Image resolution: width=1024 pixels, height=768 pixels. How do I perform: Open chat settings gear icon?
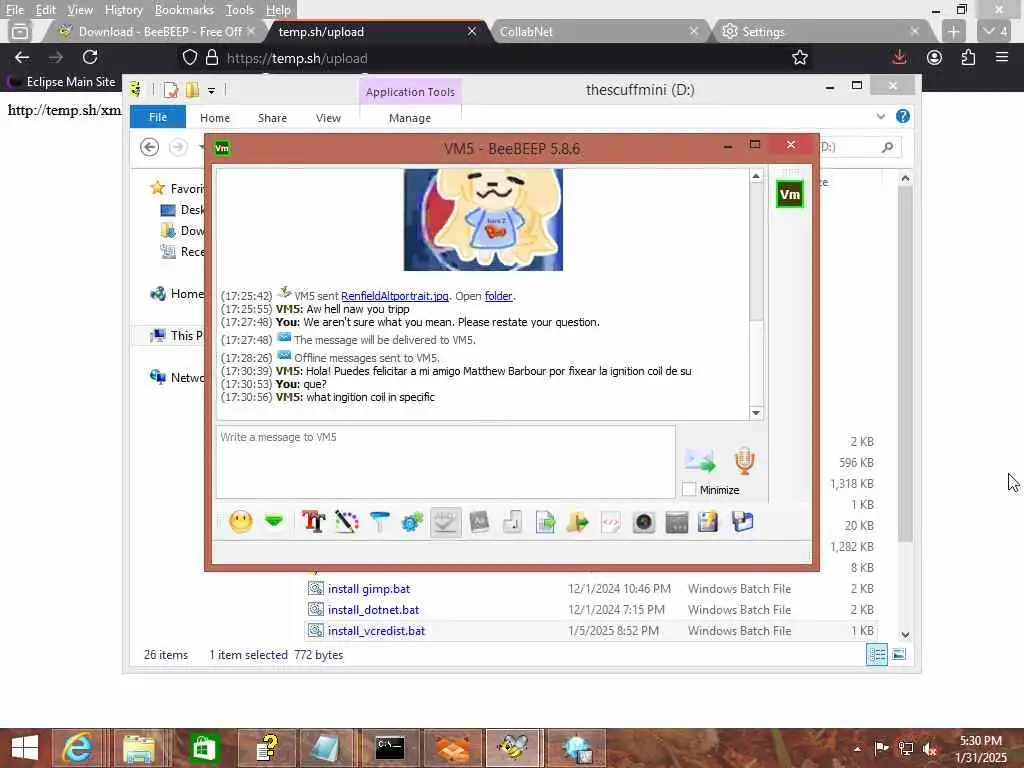click(412, 522)
